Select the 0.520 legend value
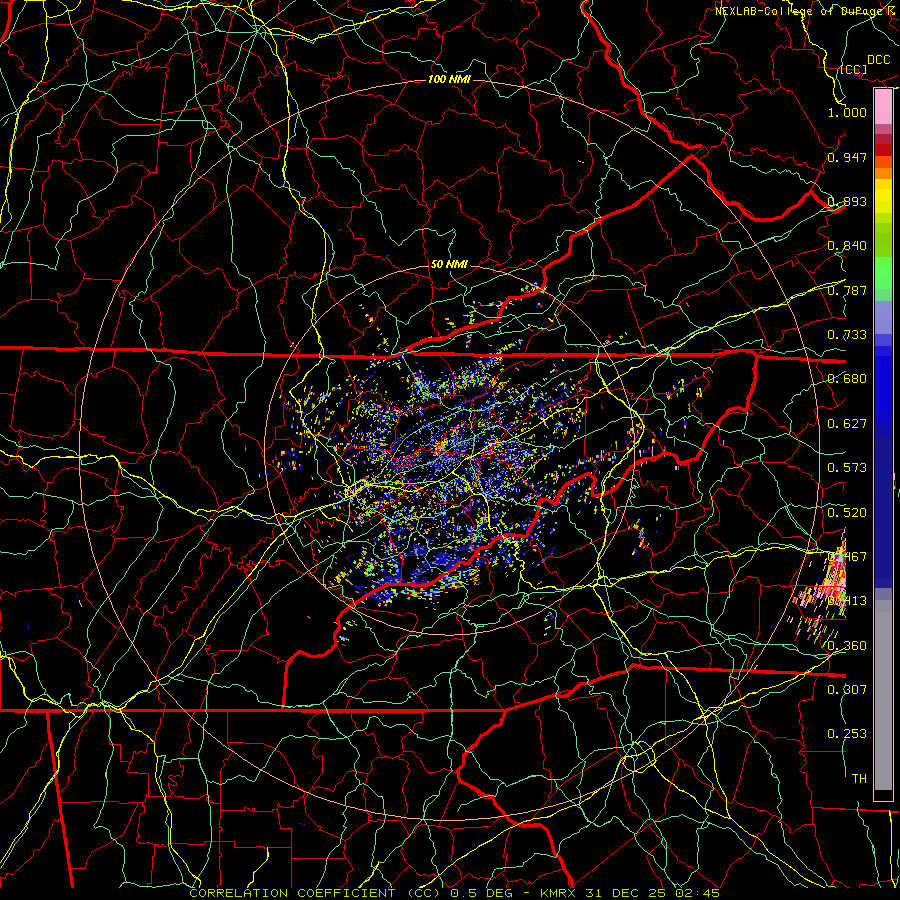 coord(847,513)
